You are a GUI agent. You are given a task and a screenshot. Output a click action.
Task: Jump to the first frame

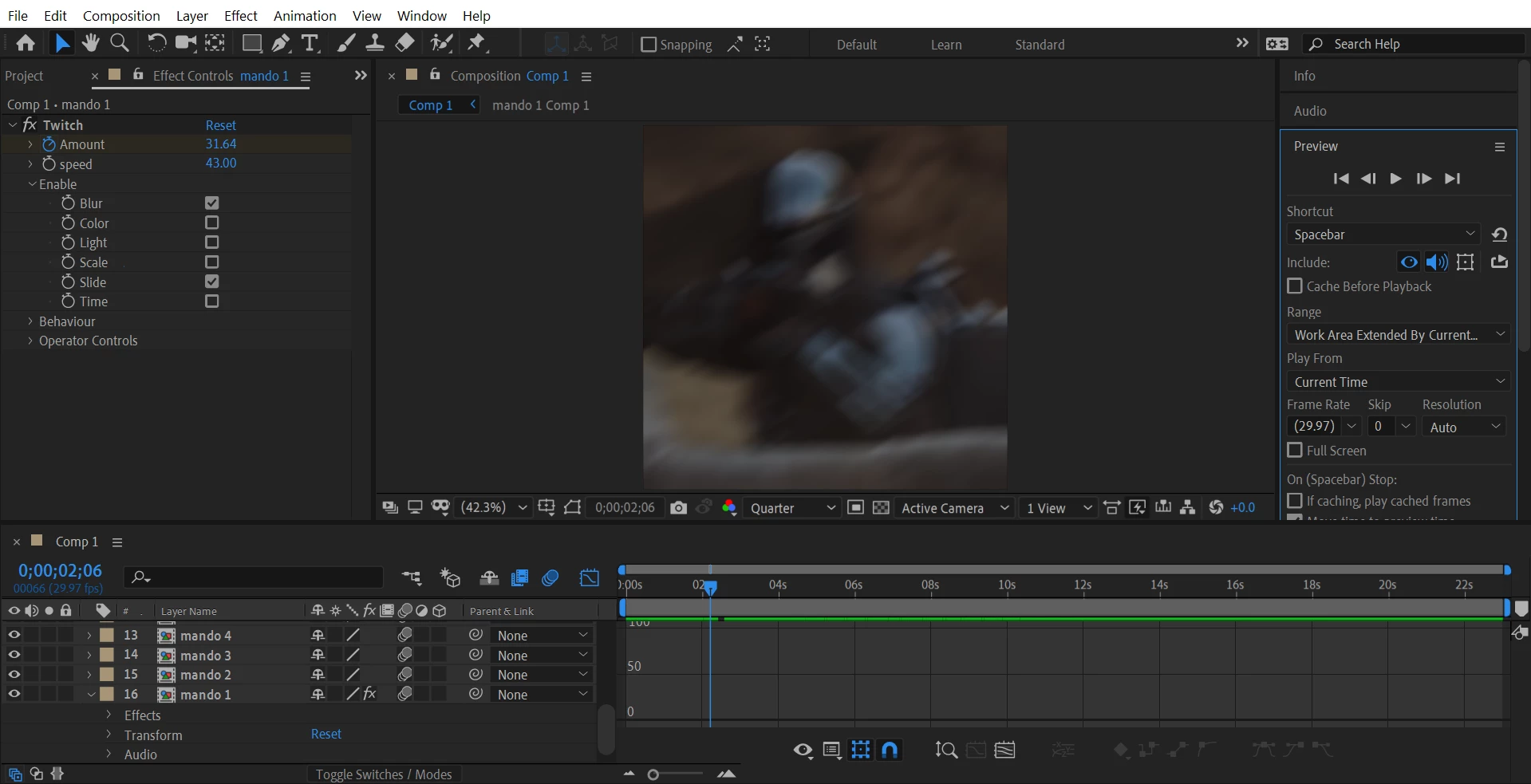[x=1341, y=179]
